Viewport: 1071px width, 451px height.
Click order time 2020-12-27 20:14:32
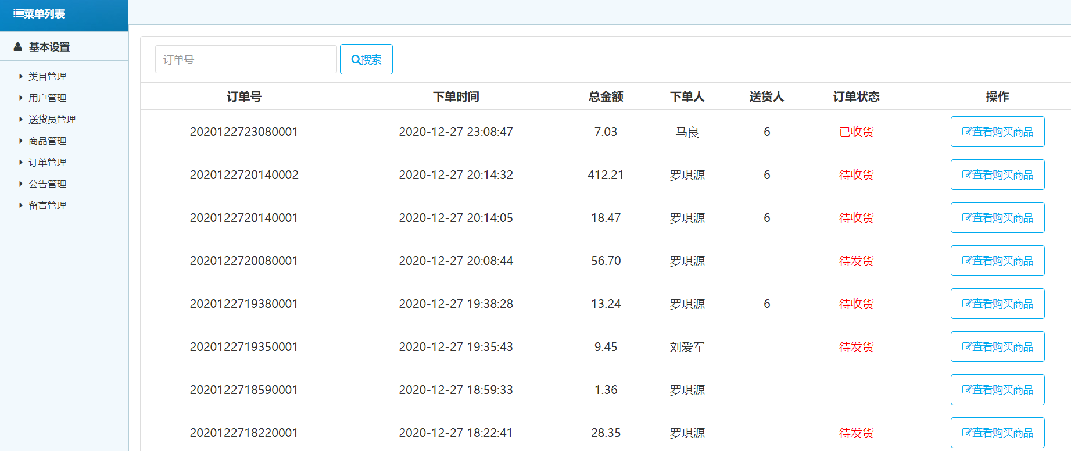tap(456, 175)
